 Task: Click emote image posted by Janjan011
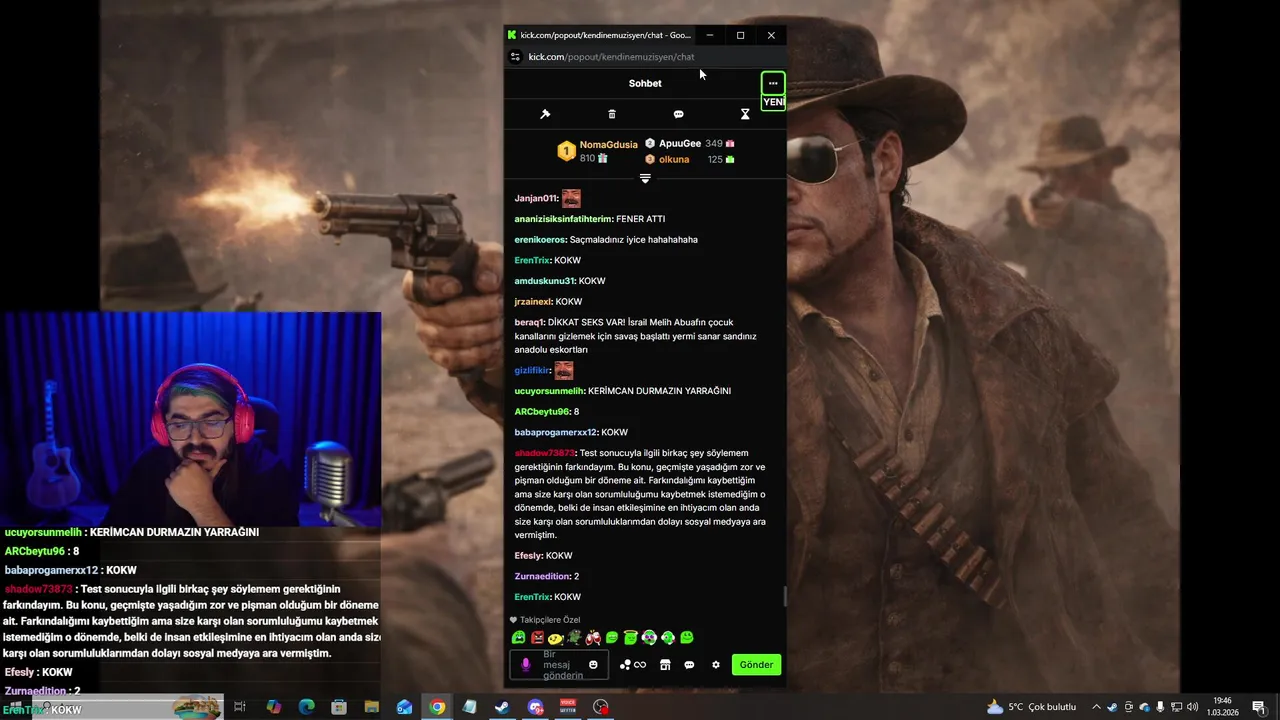[x=571, y=198]
